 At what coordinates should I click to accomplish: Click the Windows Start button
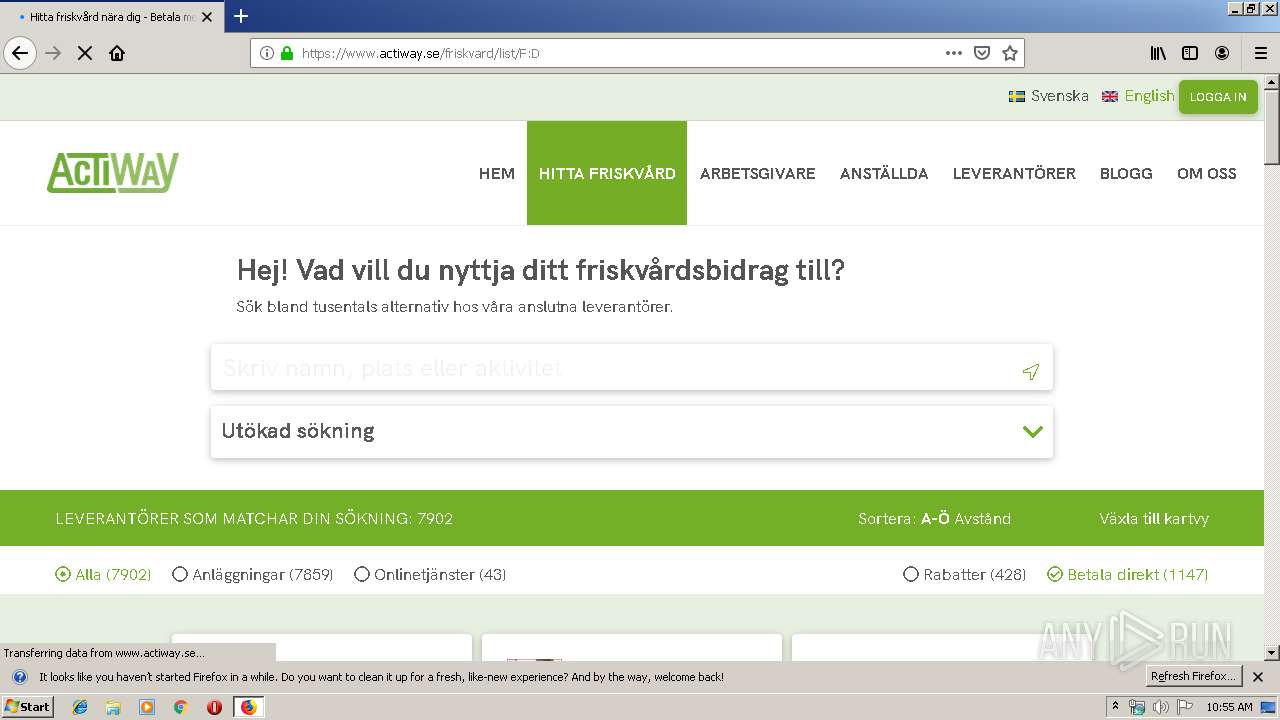coord(28,707)
